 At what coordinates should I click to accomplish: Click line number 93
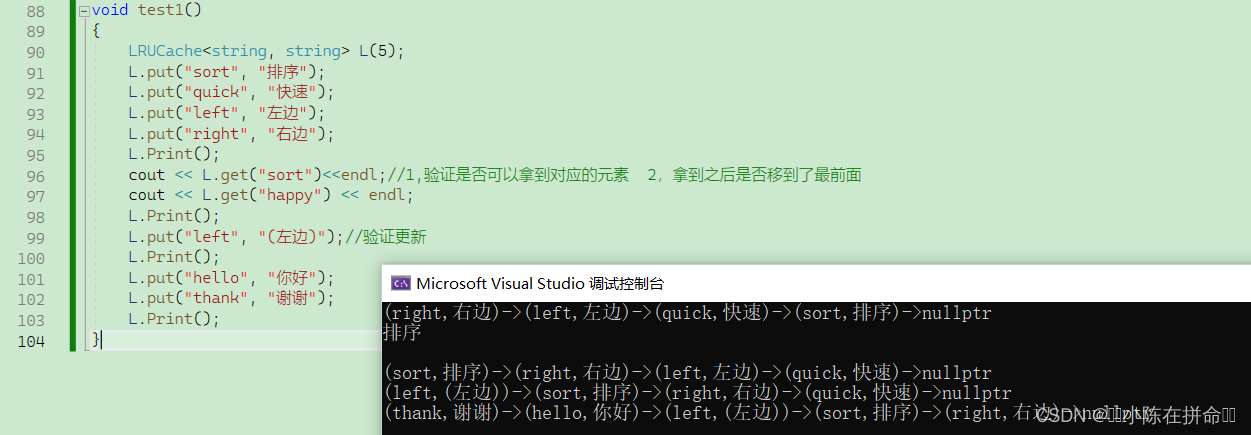point(34,114)
